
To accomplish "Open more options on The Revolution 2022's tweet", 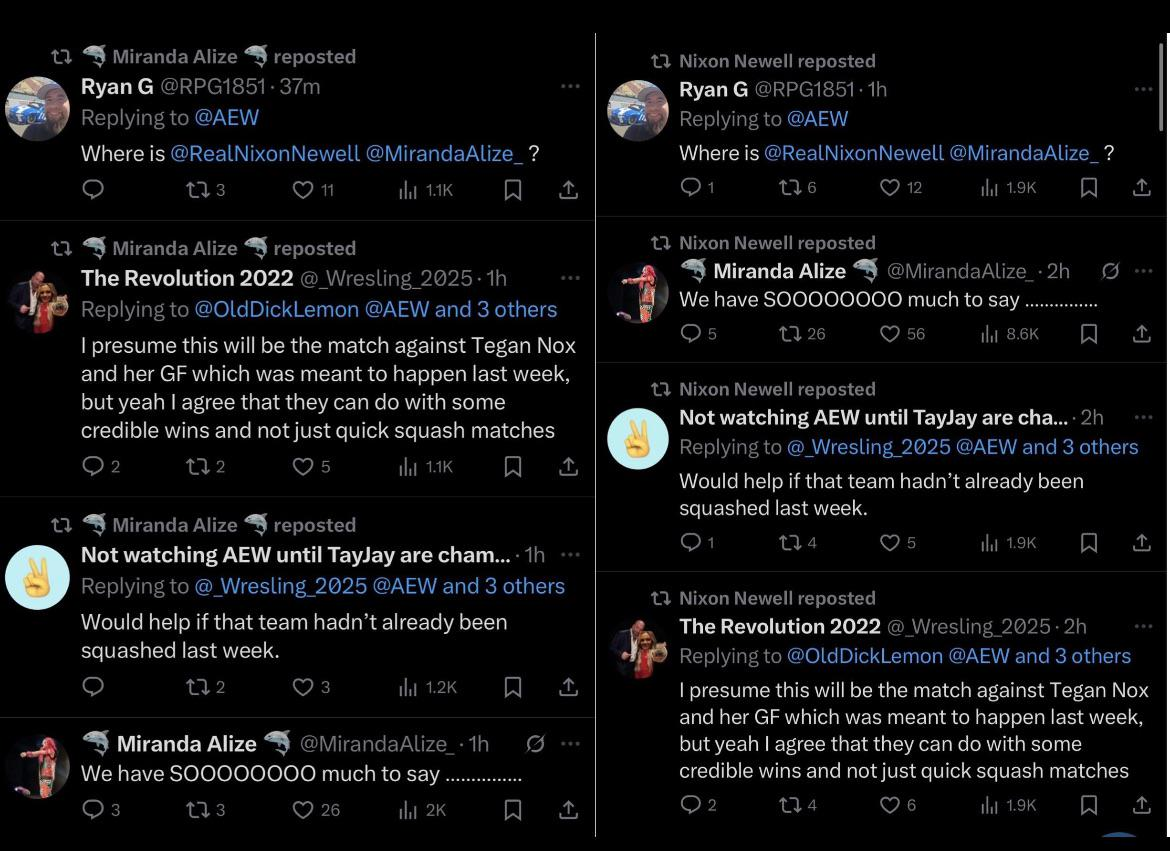I will 571,278.
